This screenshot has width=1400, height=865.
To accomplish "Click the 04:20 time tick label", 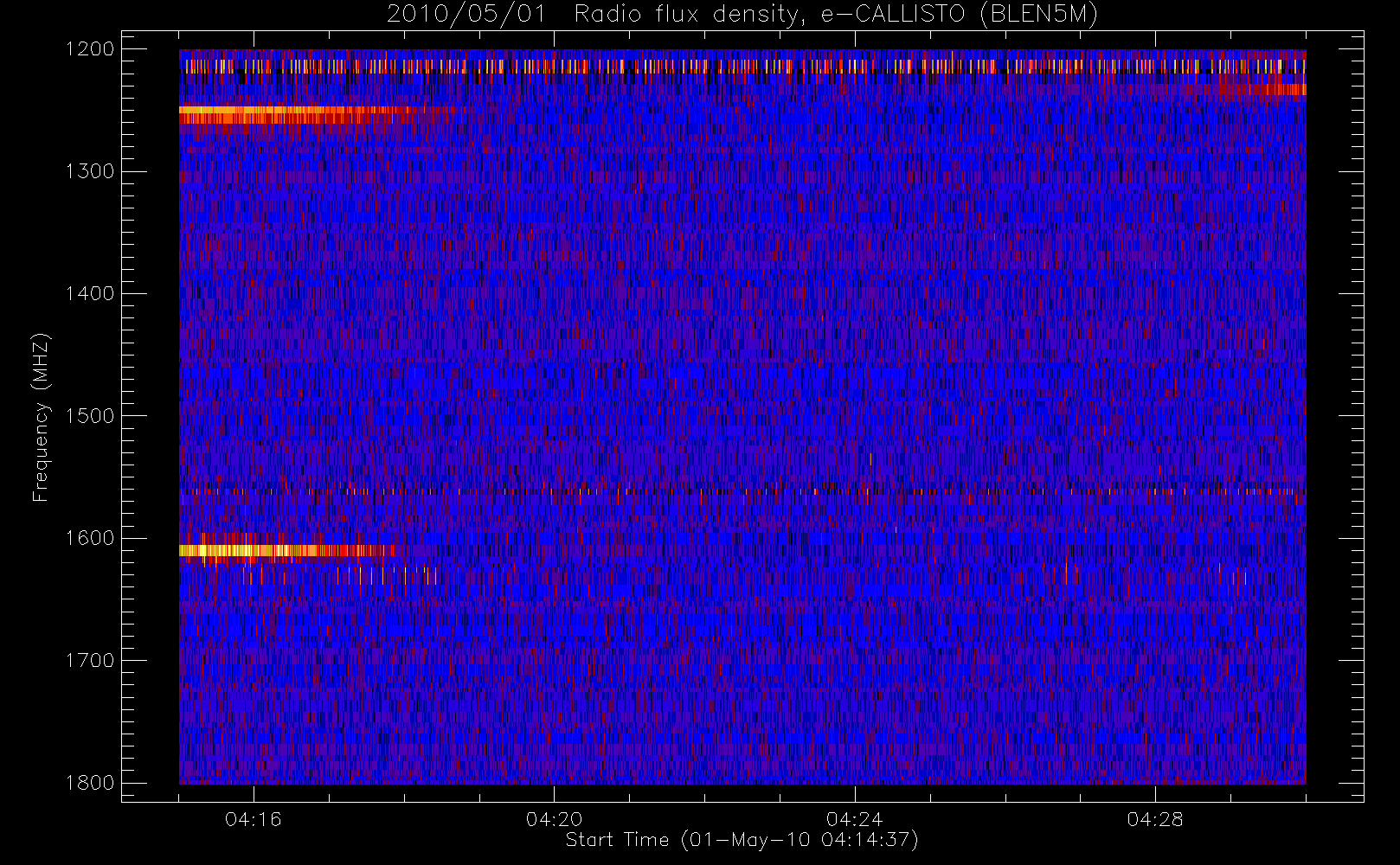I will [x=554, y=819].
